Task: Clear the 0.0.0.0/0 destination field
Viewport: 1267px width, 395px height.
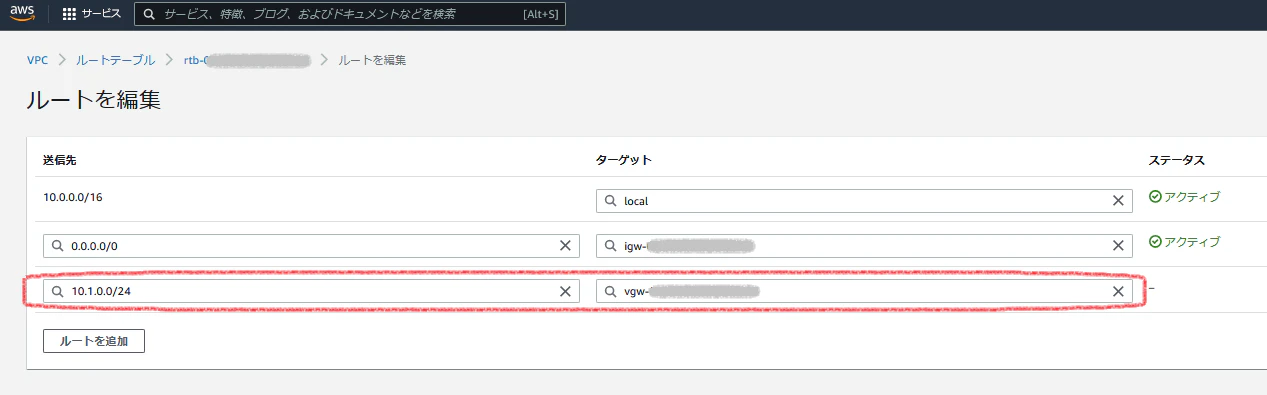Action: click(565, 246)
